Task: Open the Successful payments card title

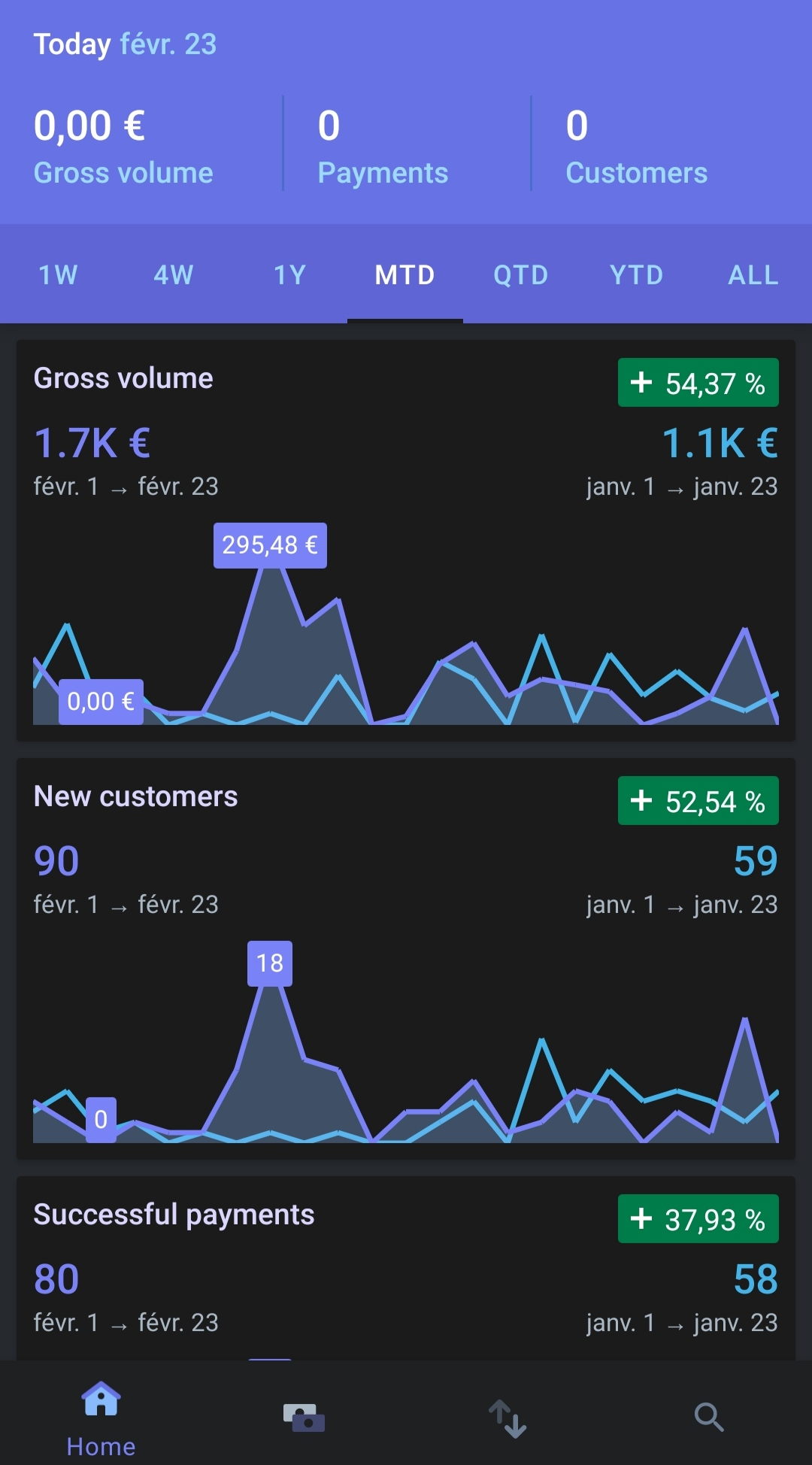Action: coord(174,1215)
